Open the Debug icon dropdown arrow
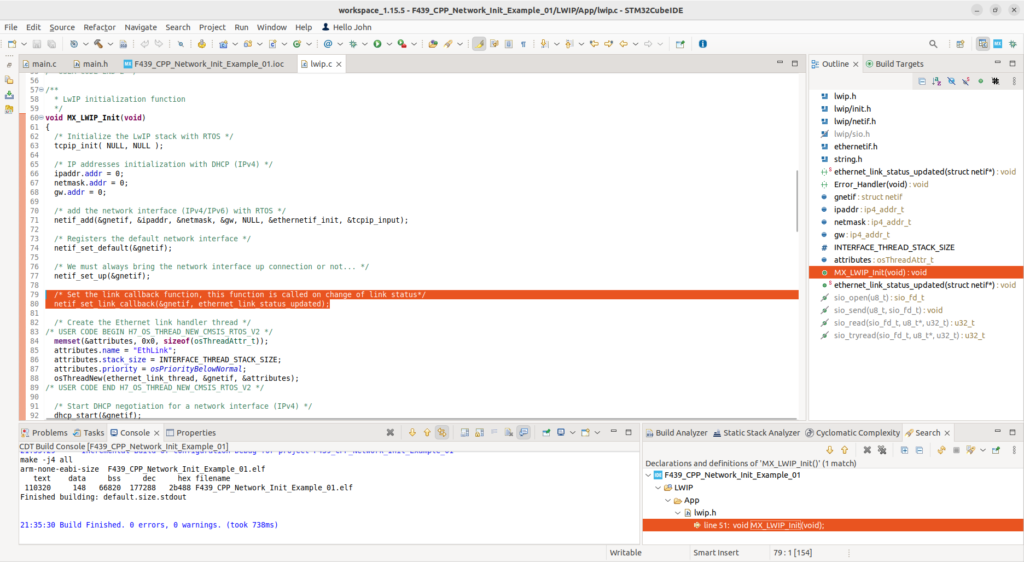Screen dimensions: 1024x562 tap(364, 44)
